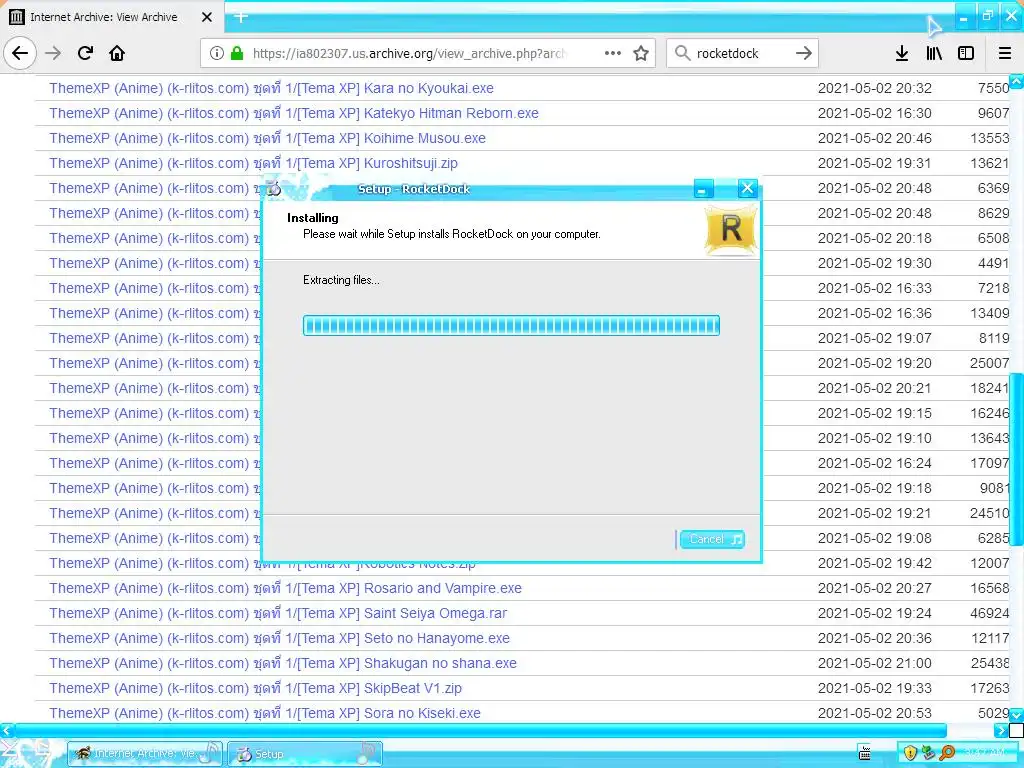Click the vertical scrollbar thumb
The image size is (1024, 768).
coord(1017,459)
